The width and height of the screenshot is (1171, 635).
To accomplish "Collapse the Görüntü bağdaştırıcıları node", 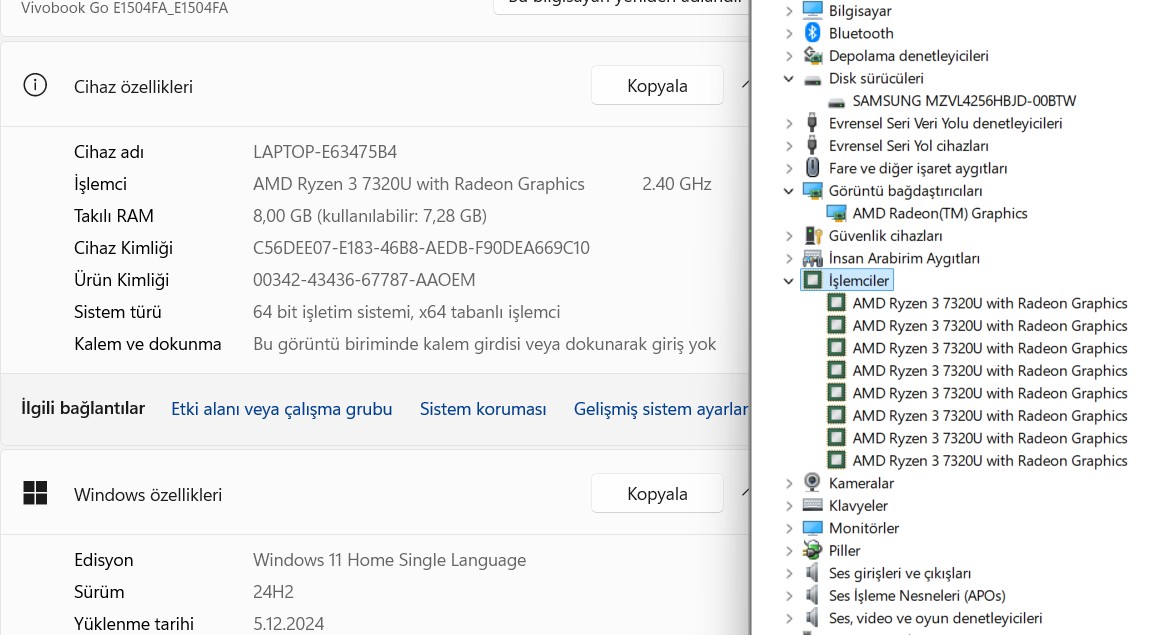I will pos(789,191).
